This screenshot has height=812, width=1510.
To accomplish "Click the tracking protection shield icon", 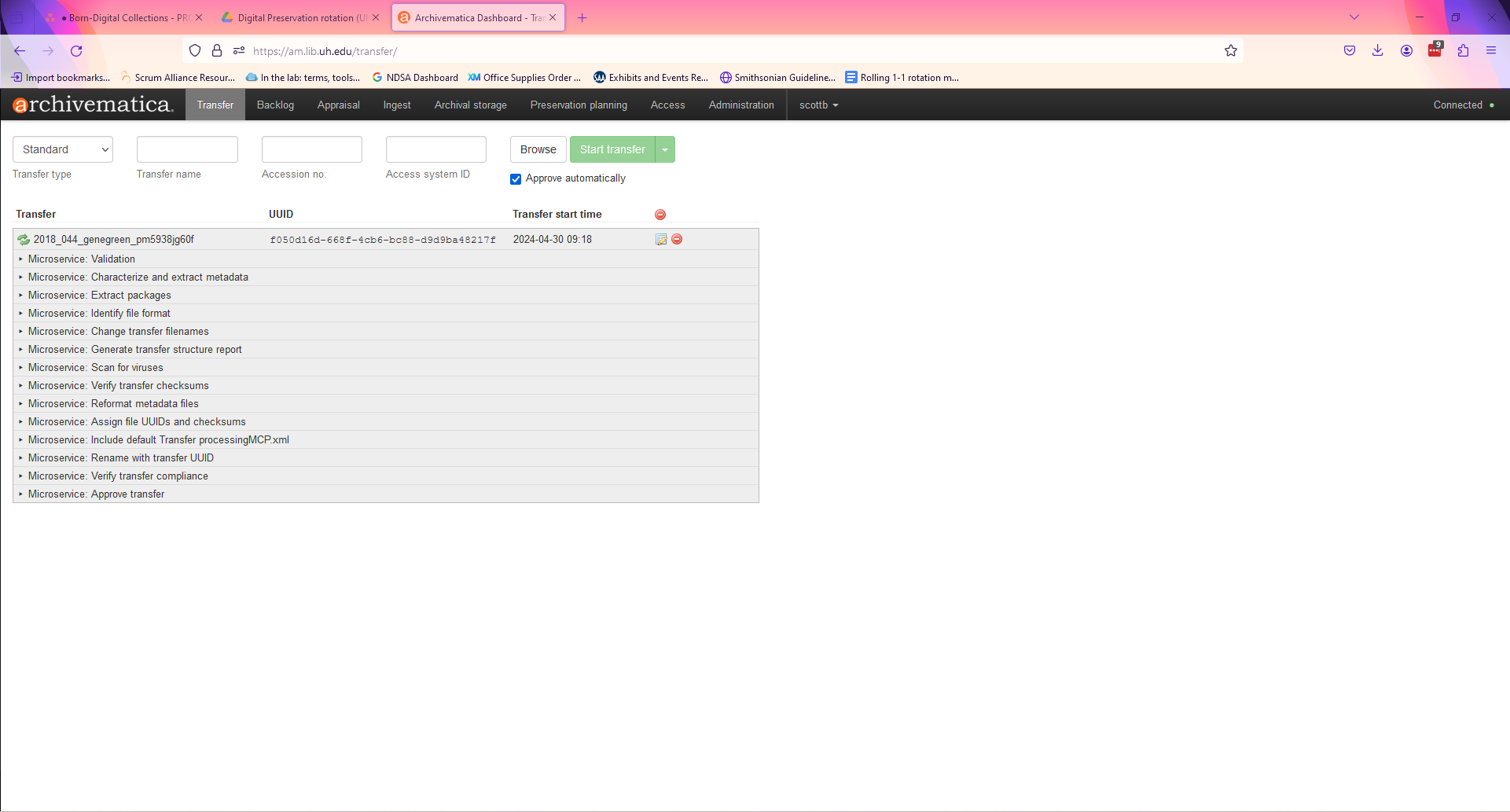I will 195,51.
